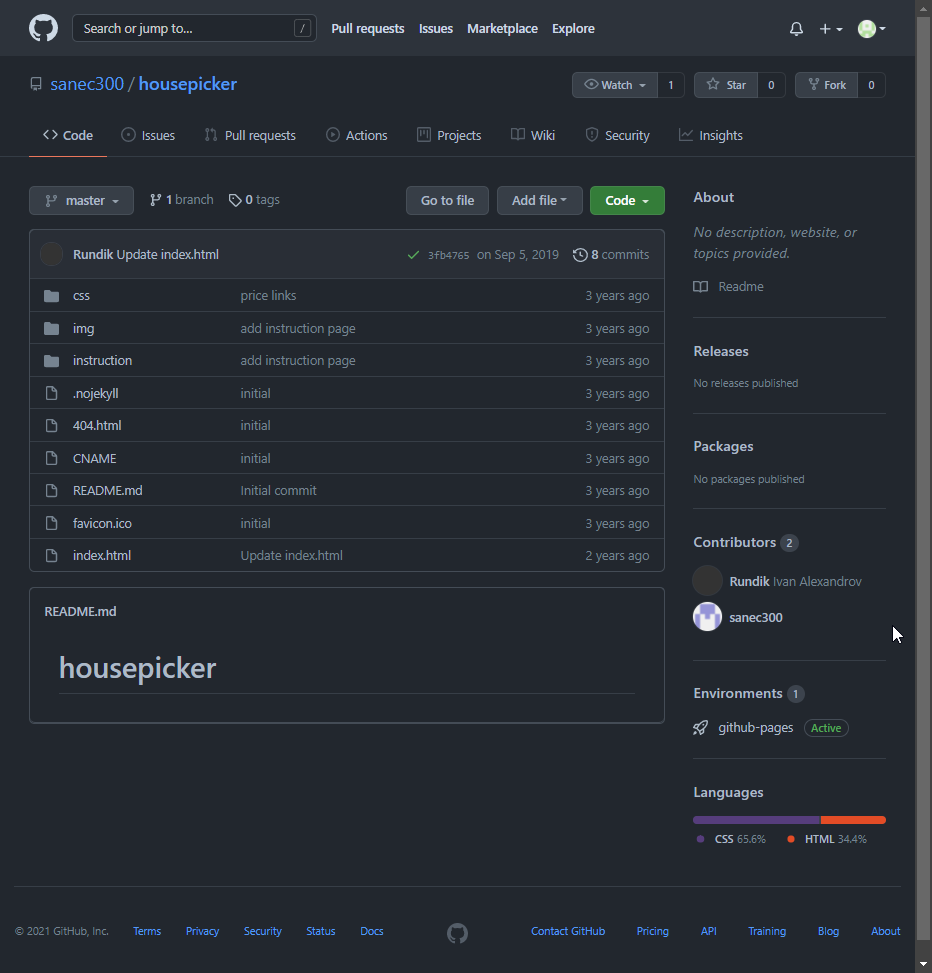
Task: Open the Watch dropdown button
Action: (x=614, y=85)
